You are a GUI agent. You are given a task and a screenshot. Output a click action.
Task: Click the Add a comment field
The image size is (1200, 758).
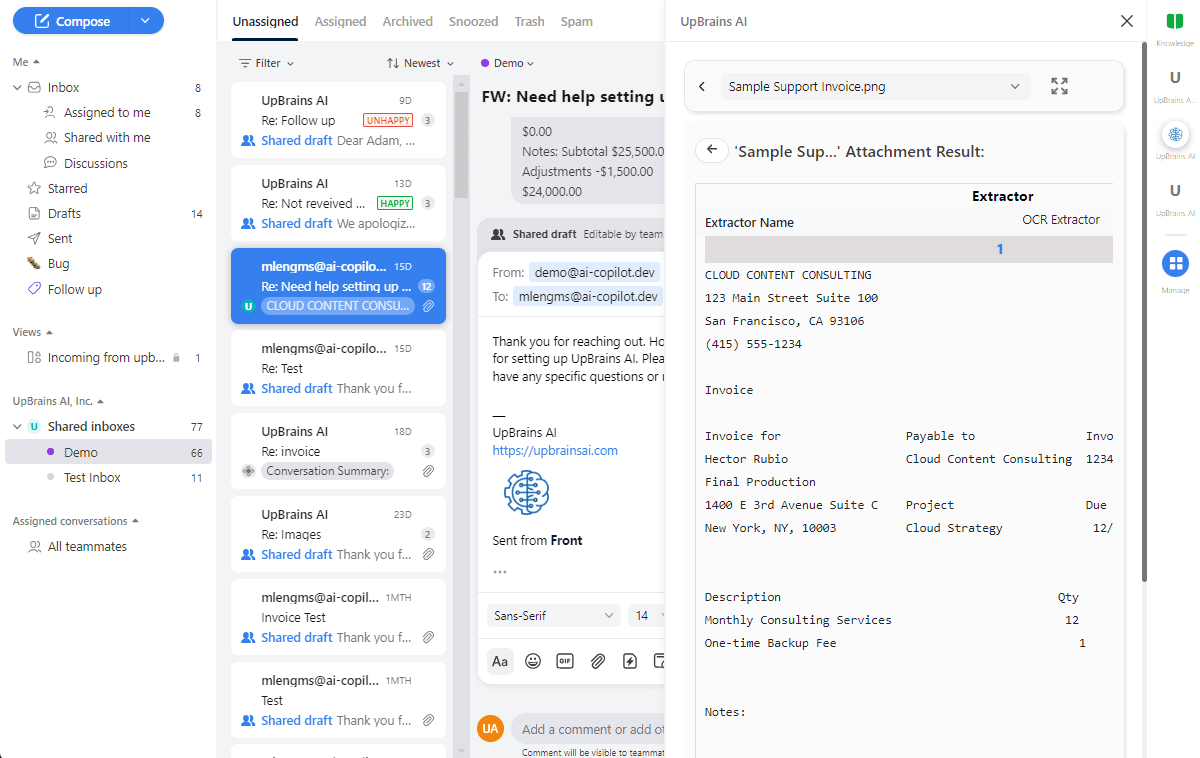pyautogui.click(x=588, y=729)
